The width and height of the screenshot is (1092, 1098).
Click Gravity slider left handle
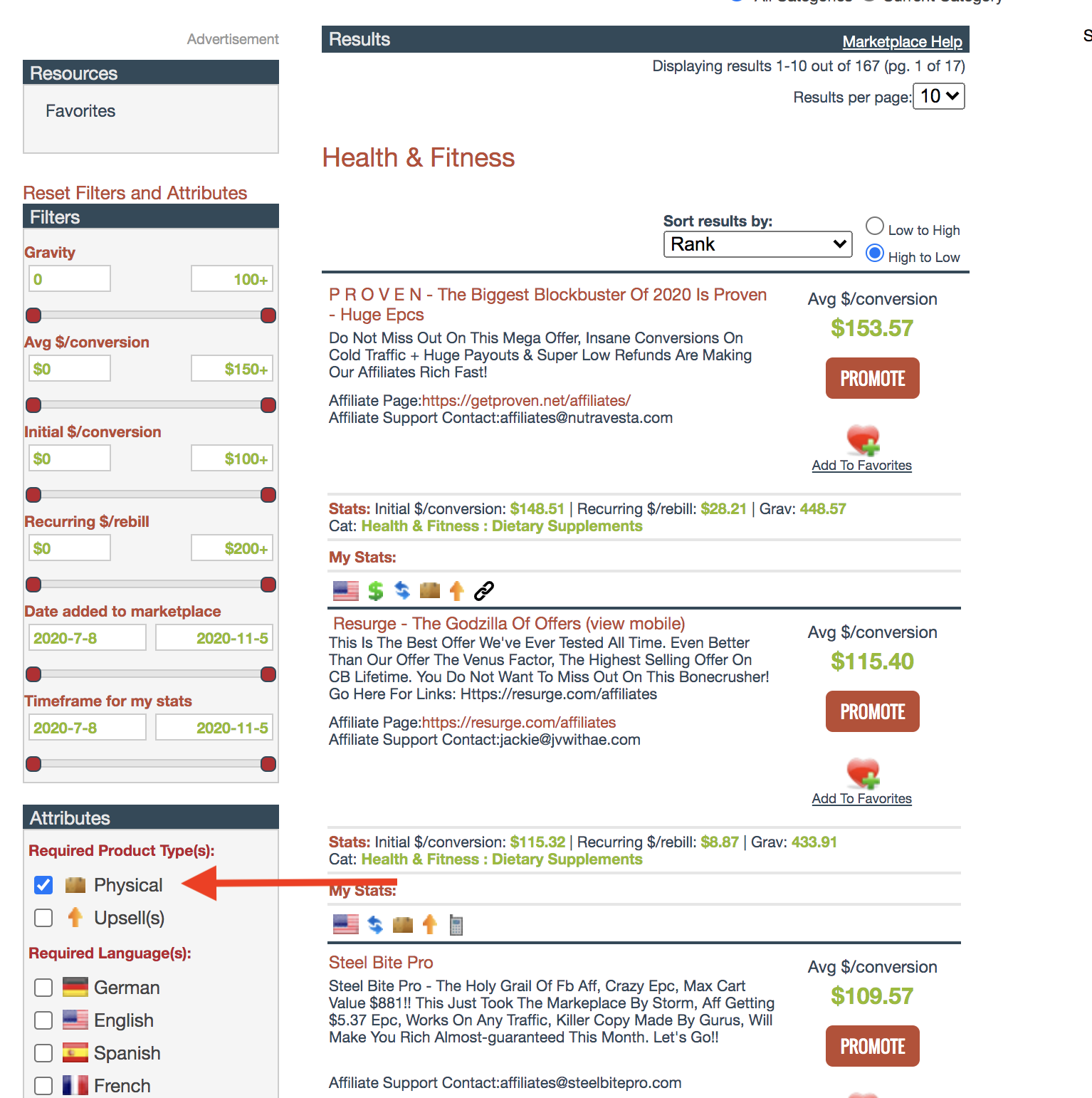click(x=33, y=315)
